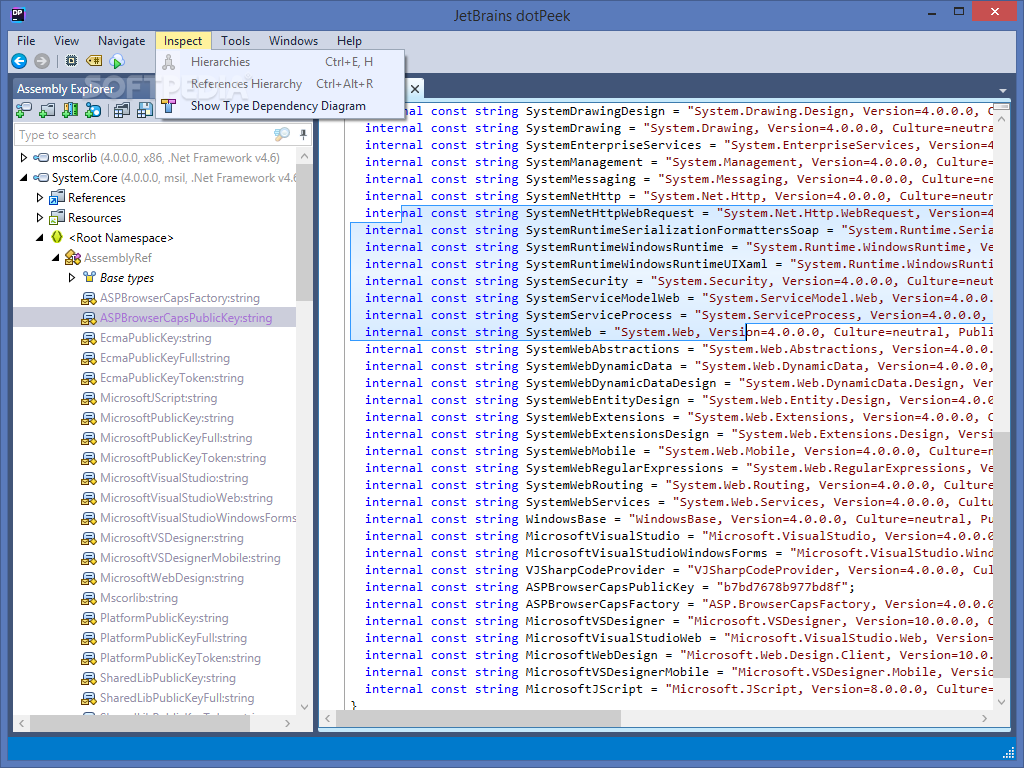
Task: Click the Root Namespace braces icon
Action: pyautogui.click(x=57, y=237)
